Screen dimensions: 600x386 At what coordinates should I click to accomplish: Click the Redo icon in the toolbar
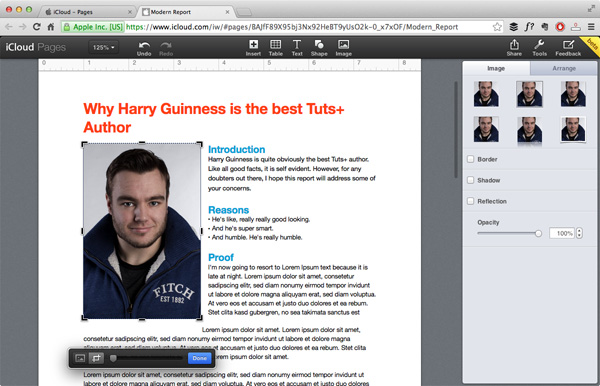[166, 48]
